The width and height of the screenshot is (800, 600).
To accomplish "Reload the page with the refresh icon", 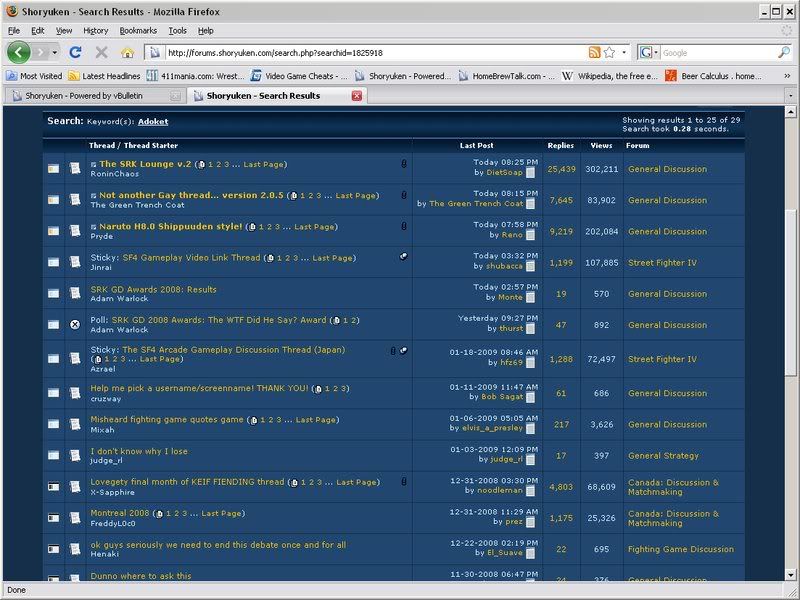I will tap(76, 52).
